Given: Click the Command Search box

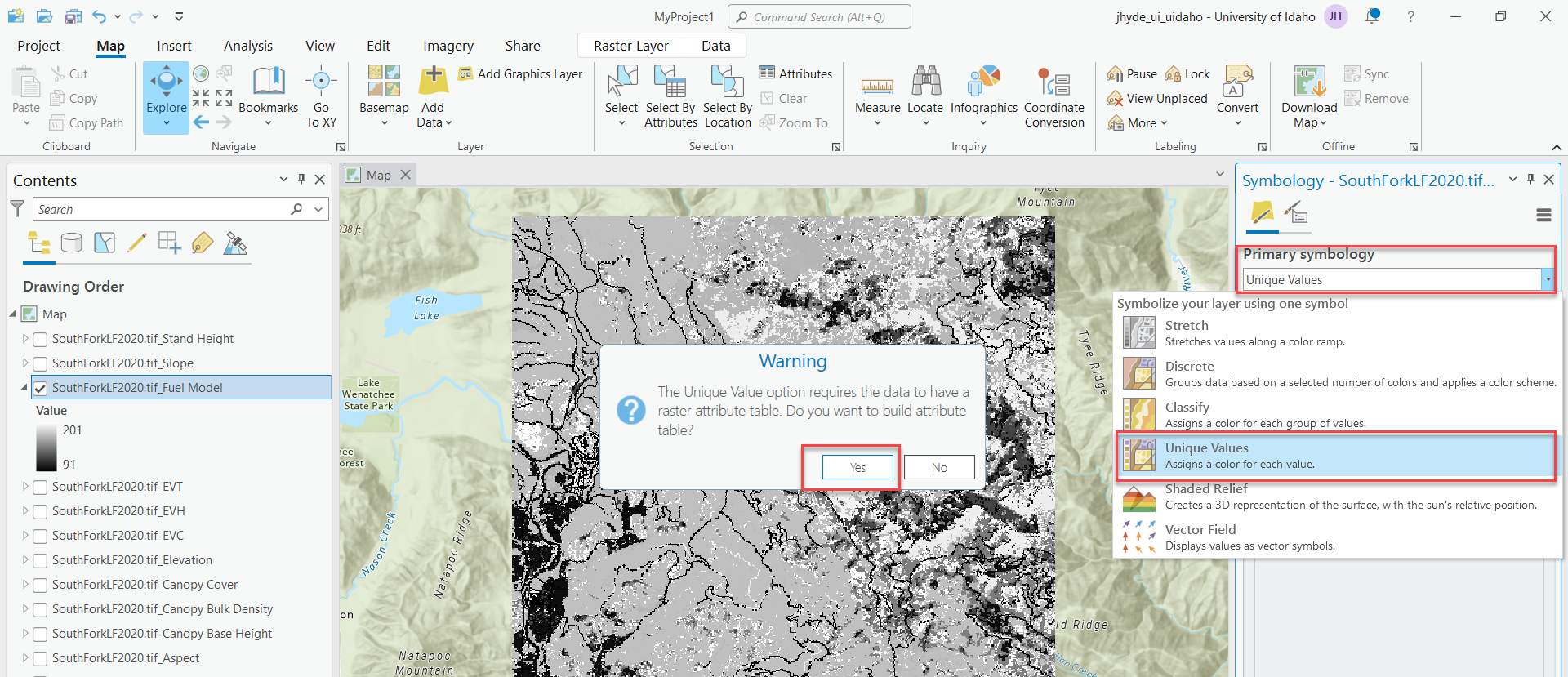Looking at the screenshot, I should tap(819, 16).
